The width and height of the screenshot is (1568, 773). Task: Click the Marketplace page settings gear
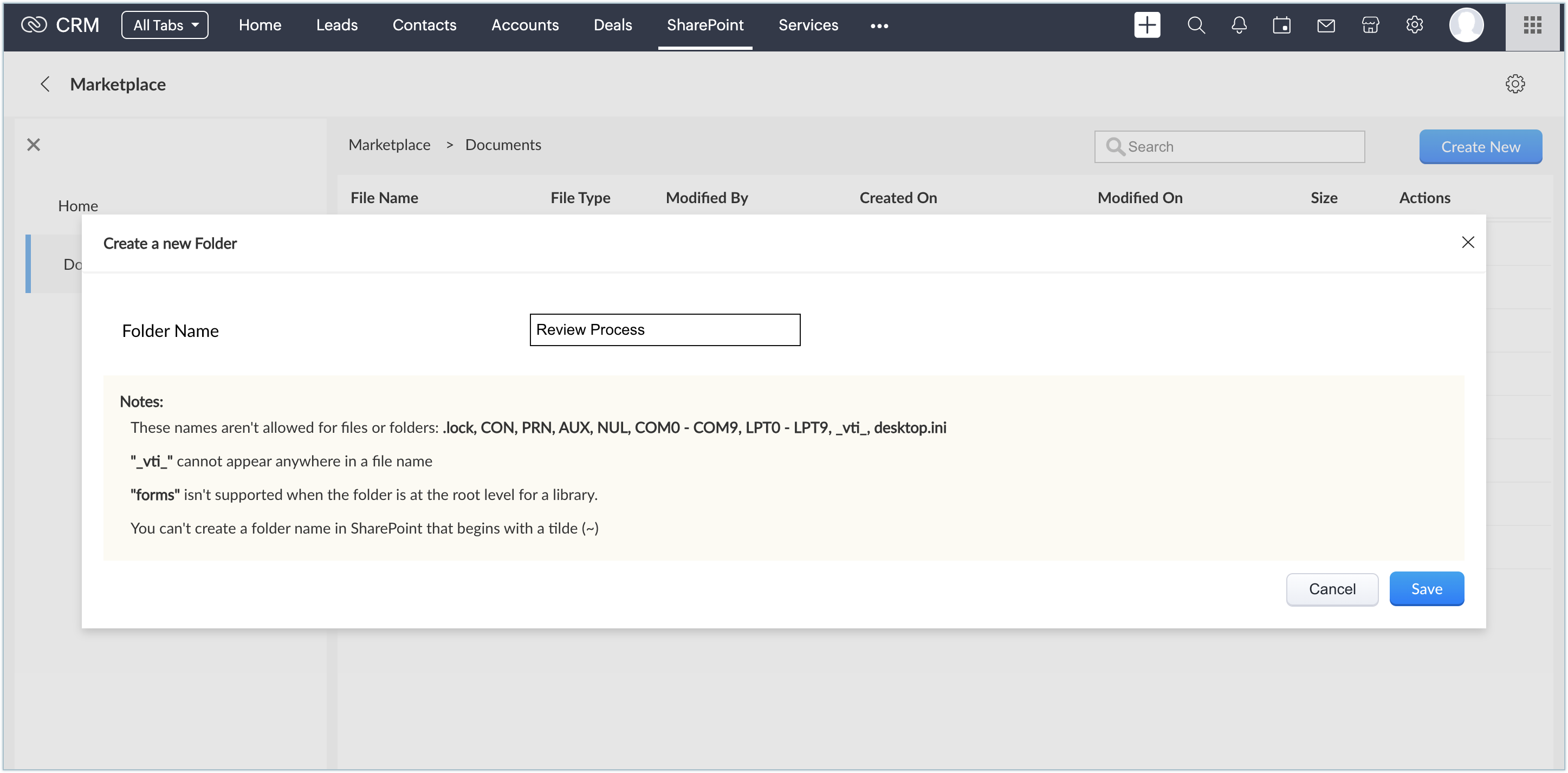(x=1515, y=83)
